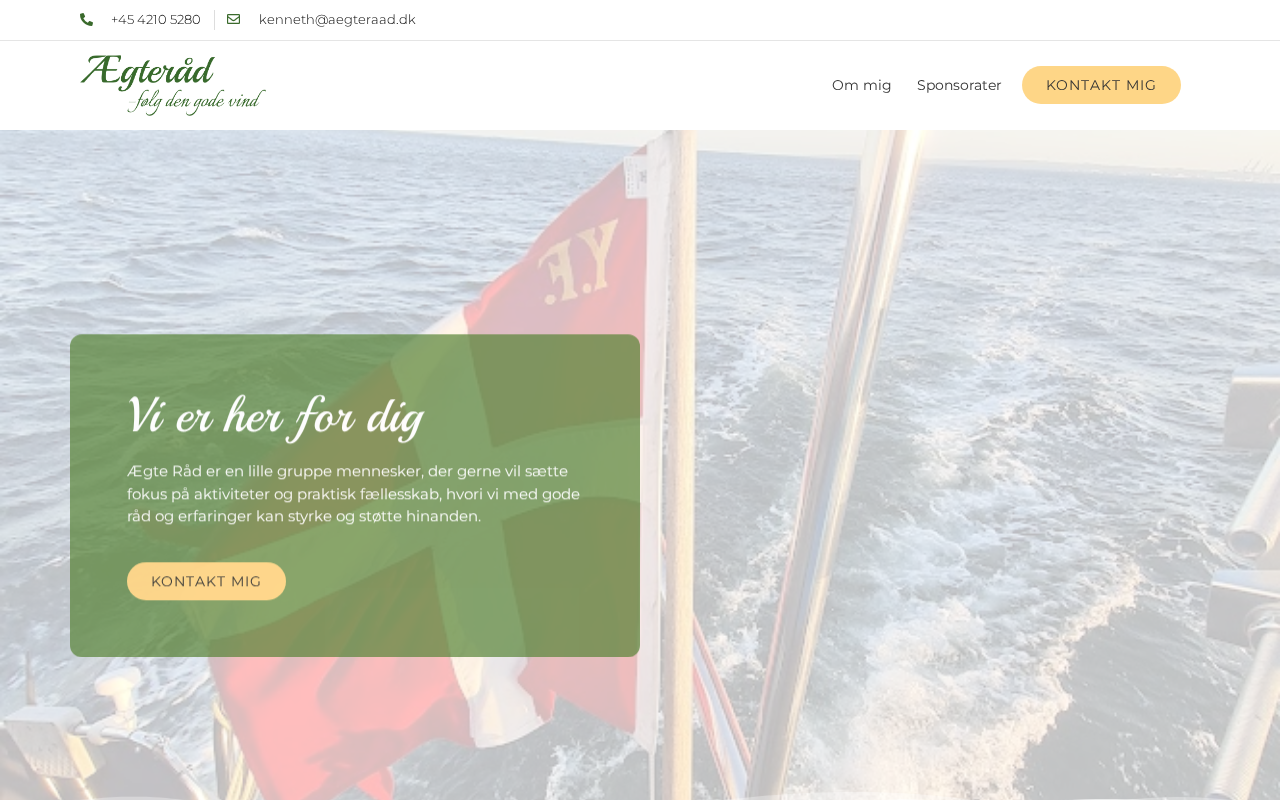Click the Ægte Råd description paragraph
The width and height of the screenshot is (1280, 800).
354,494
